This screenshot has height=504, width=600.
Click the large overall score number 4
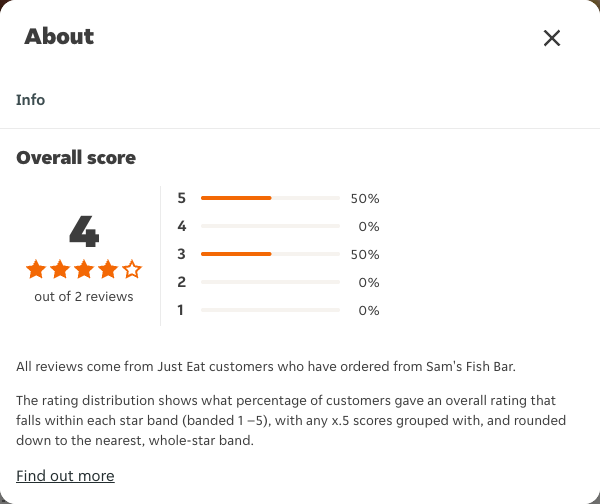[x=84, y=231]
